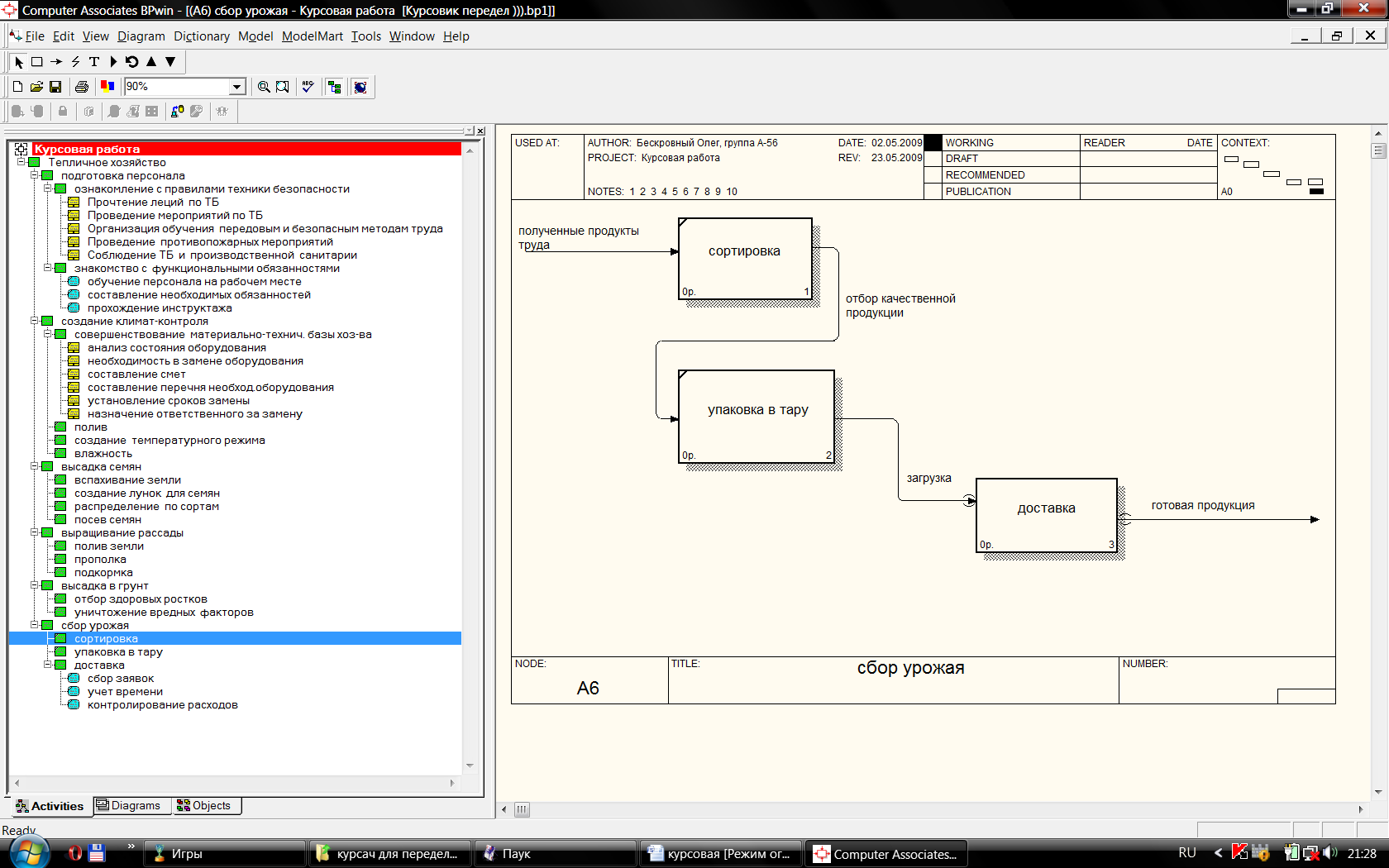Open the color palette editor icon
This screenshot has width=1389, height=868.
pos(107,87)
